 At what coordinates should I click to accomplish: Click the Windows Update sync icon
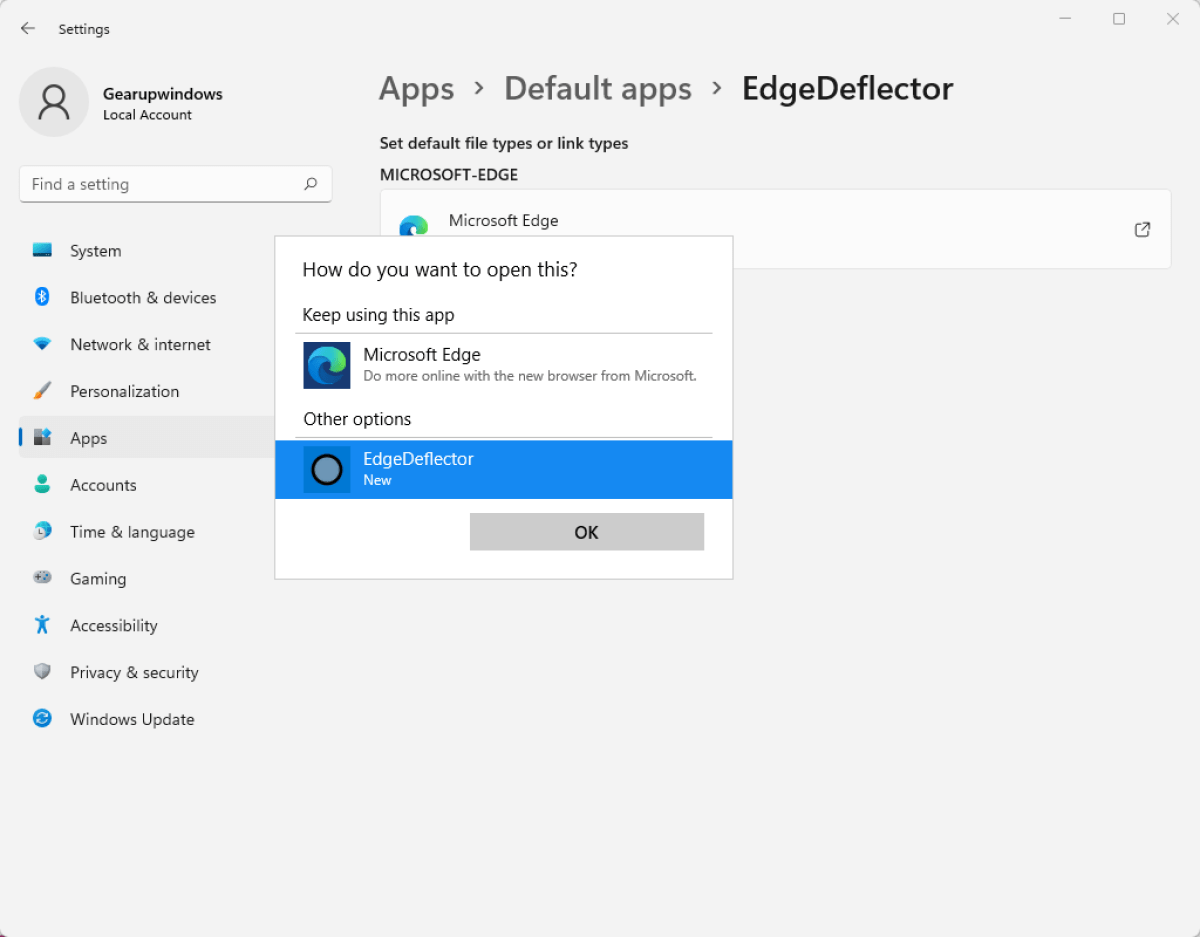42,719
